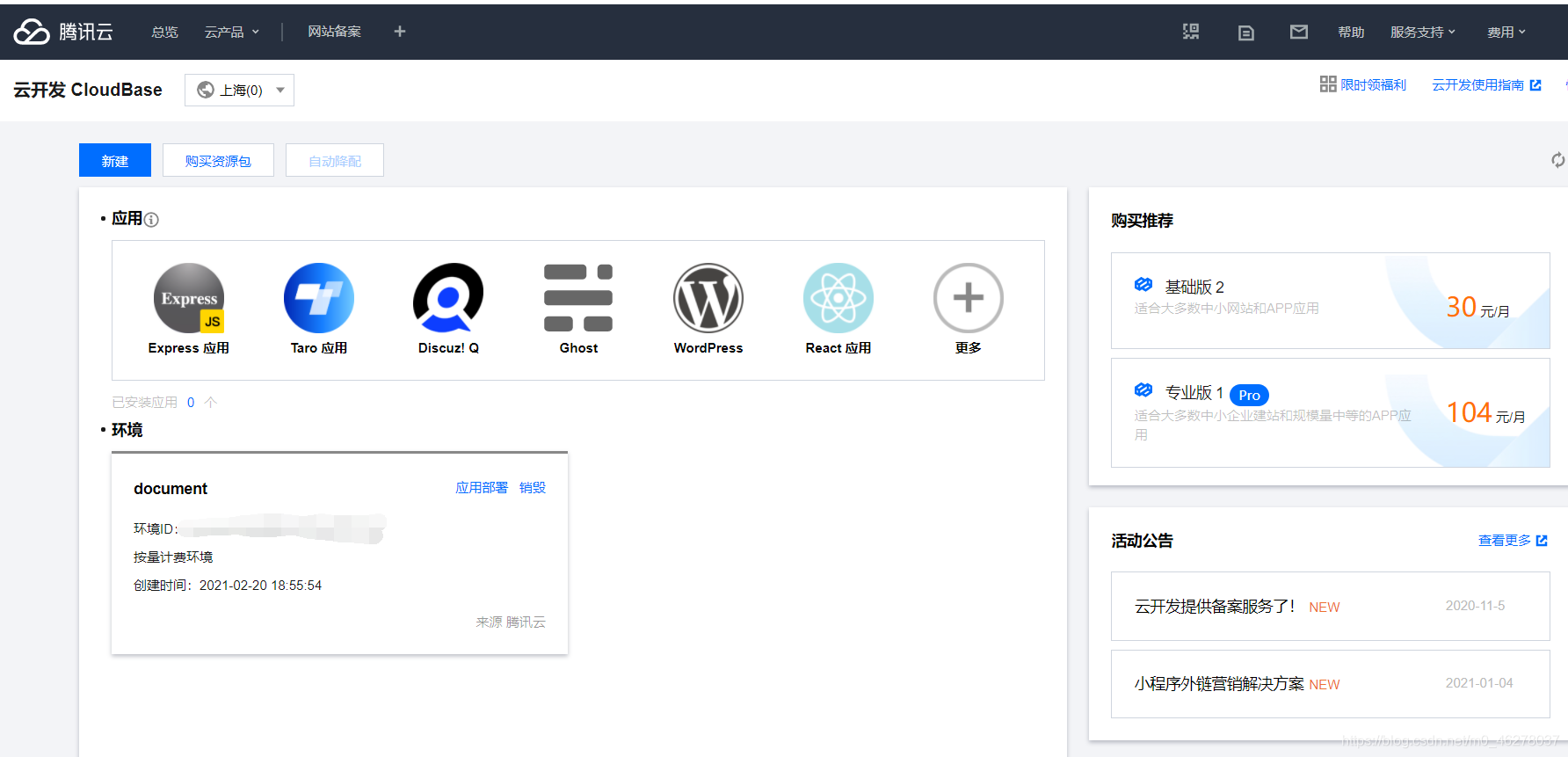Viewport: 1568px width, 757px height.
Task: Select the Express app template
Action: [x=189, y=309]
